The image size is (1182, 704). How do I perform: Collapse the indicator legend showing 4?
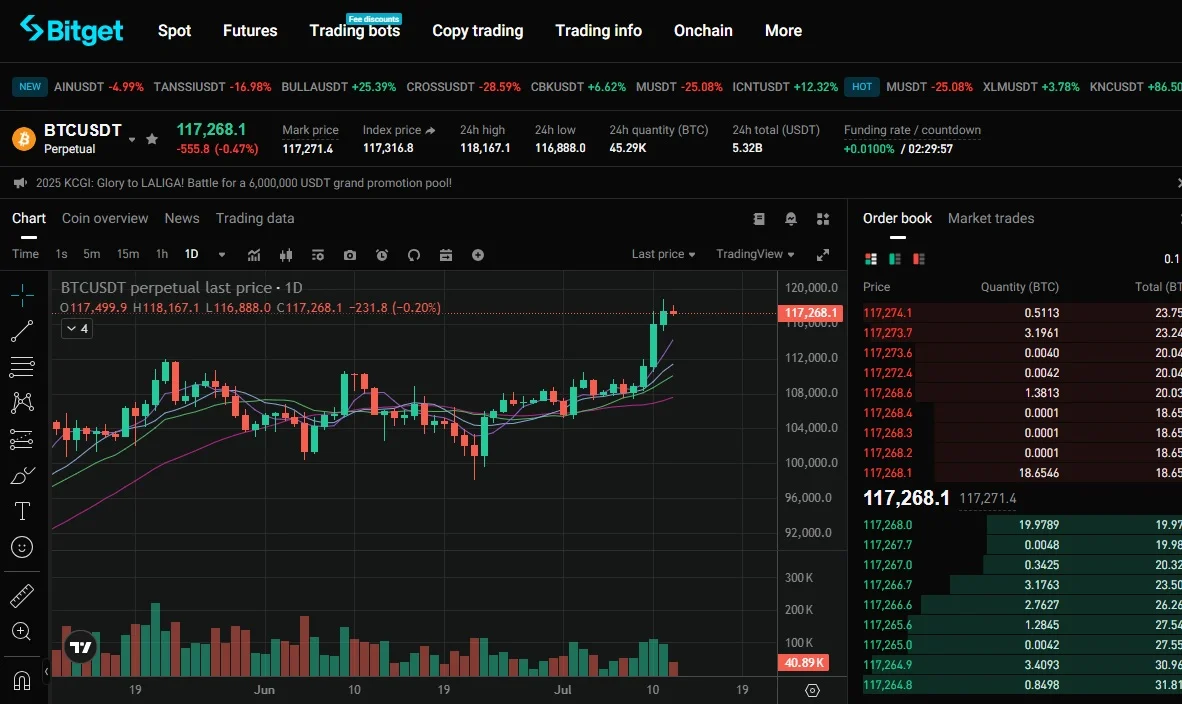pos(77,329)
